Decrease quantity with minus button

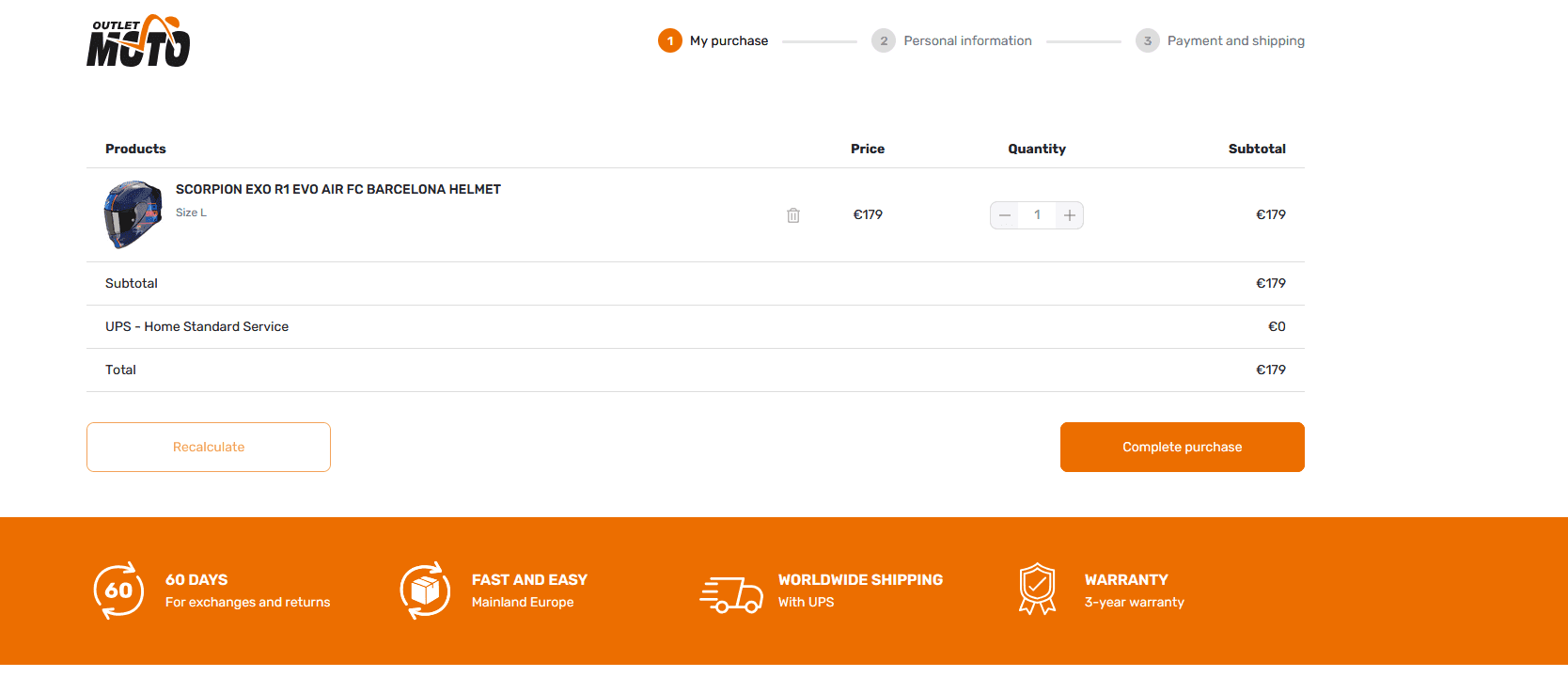click(x=1005, y=215)
